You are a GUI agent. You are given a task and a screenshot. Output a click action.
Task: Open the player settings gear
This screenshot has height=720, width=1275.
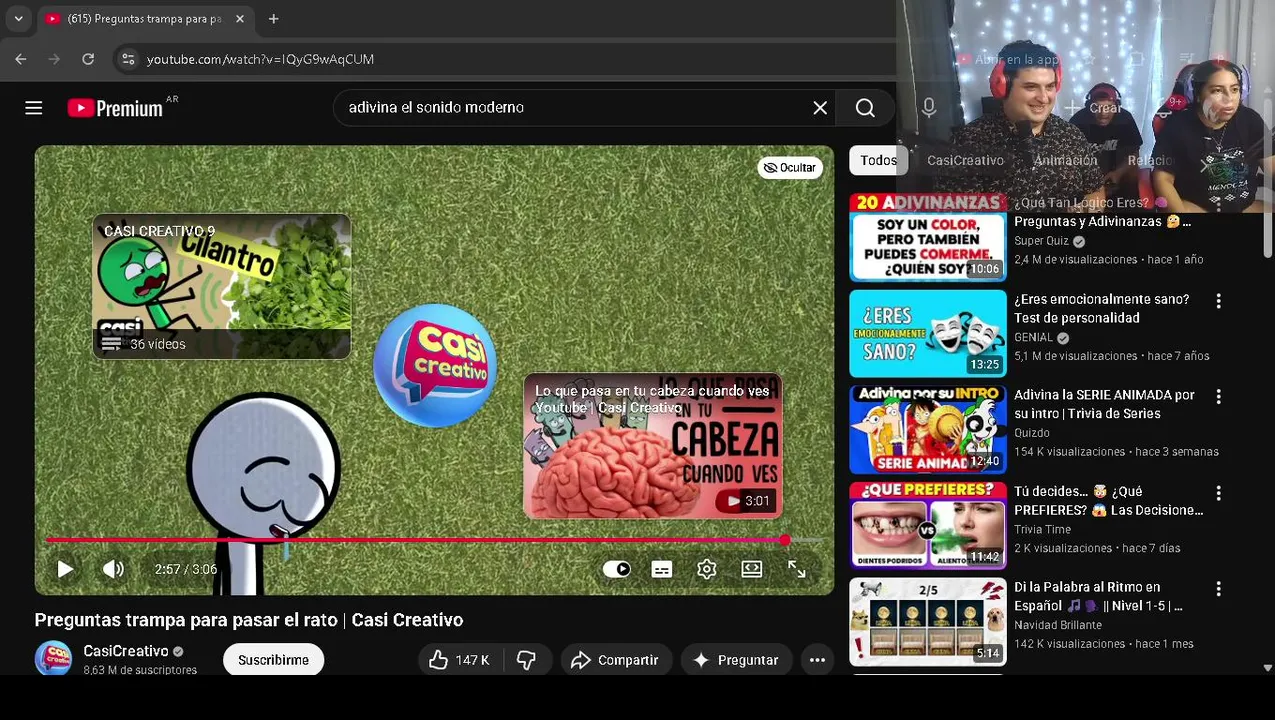pyautogui.click(x=707, y=569)
